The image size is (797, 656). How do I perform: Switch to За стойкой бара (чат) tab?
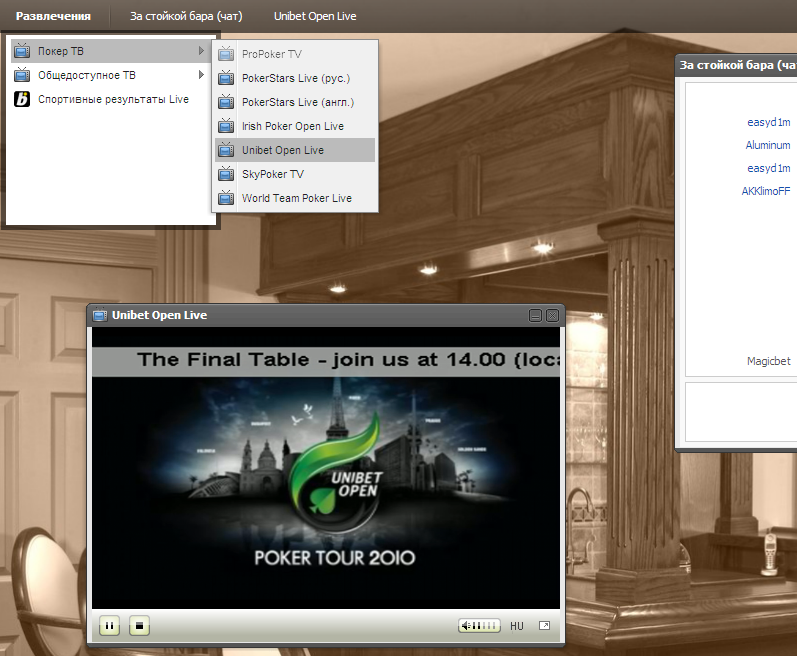pos(186,16)
